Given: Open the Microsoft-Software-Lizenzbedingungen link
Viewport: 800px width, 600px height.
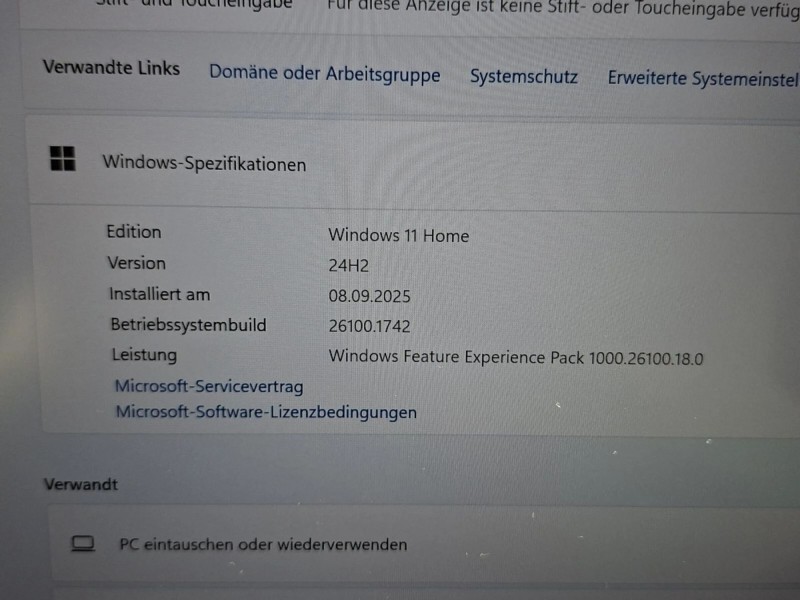Looking at the screenshot, I should (x=266, y=412).
